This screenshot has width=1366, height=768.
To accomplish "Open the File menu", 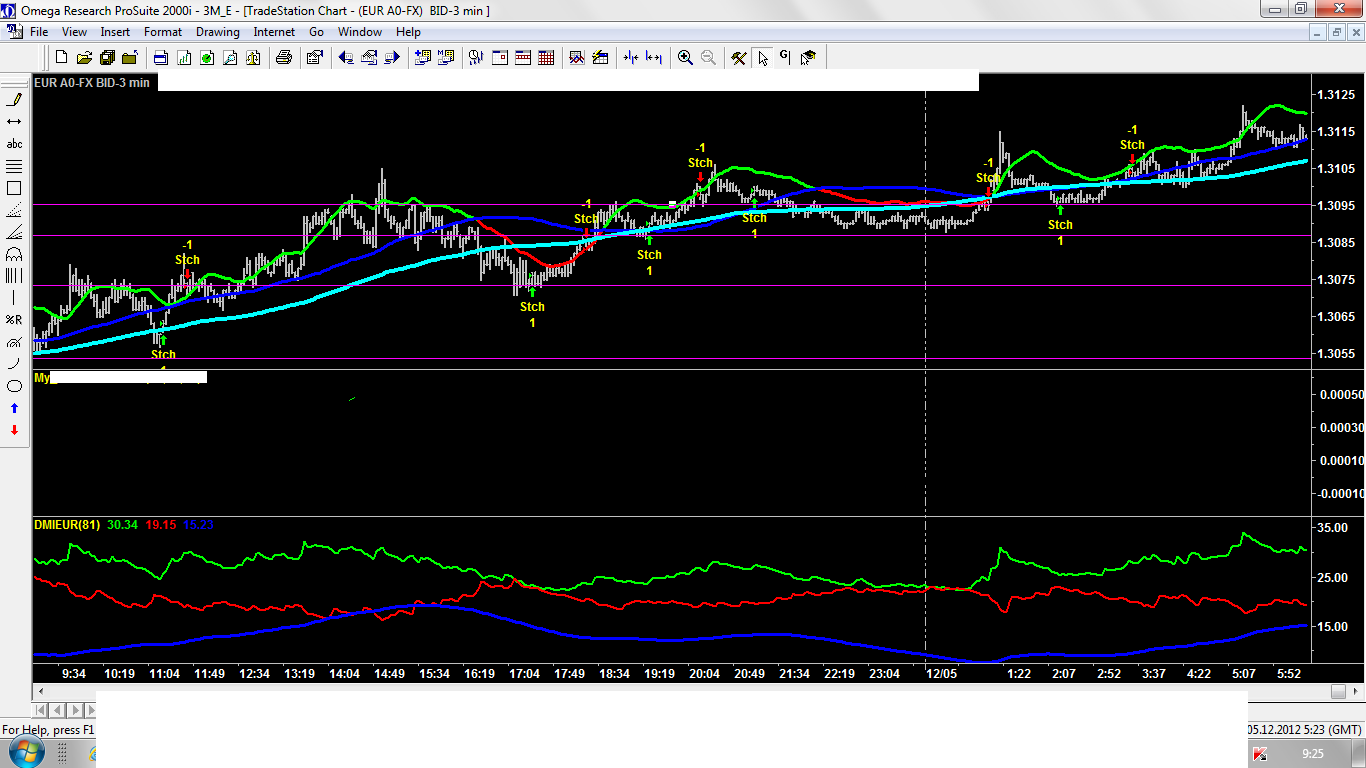I will [39, 32].
